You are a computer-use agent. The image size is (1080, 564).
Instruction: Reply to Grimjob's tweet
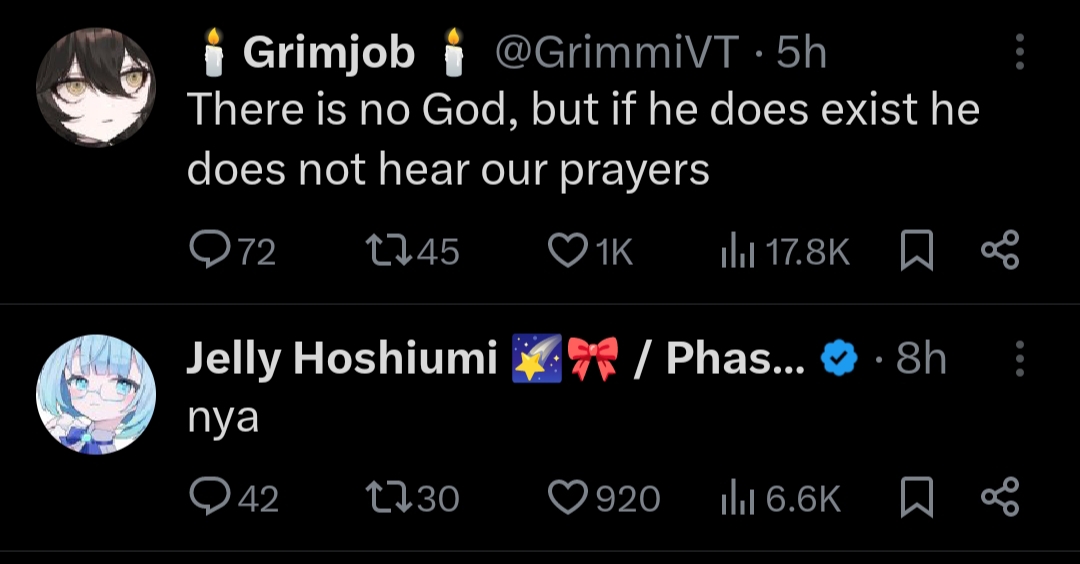pos(208,251)
